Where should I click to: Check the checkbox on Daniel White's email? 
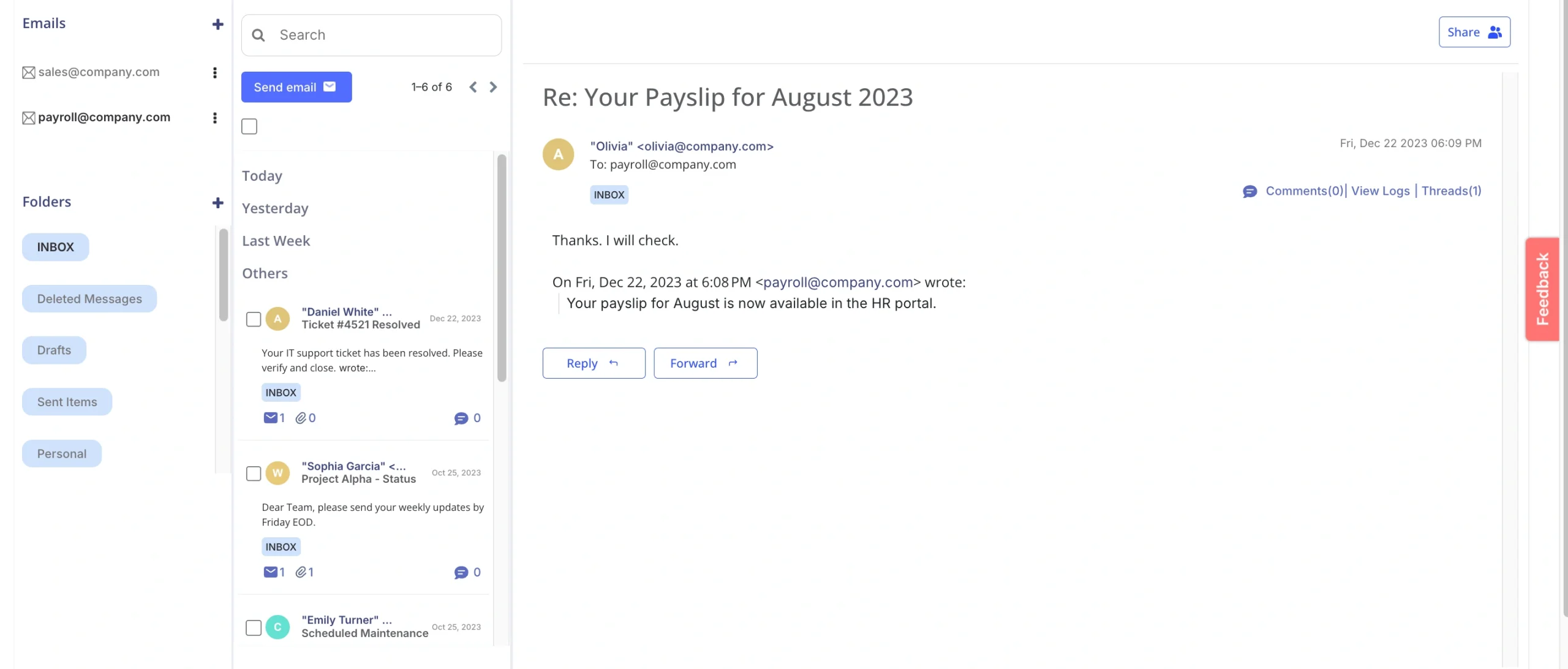[x=253, y=319]
